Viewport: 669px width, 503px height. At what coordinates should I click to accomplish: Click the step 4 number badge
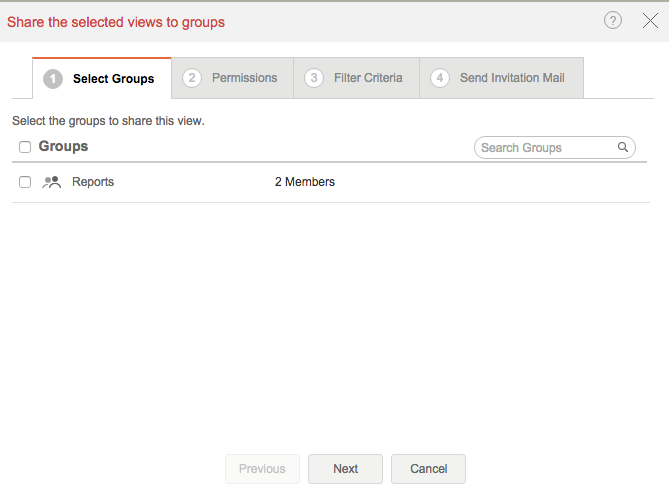pos(440,78)
